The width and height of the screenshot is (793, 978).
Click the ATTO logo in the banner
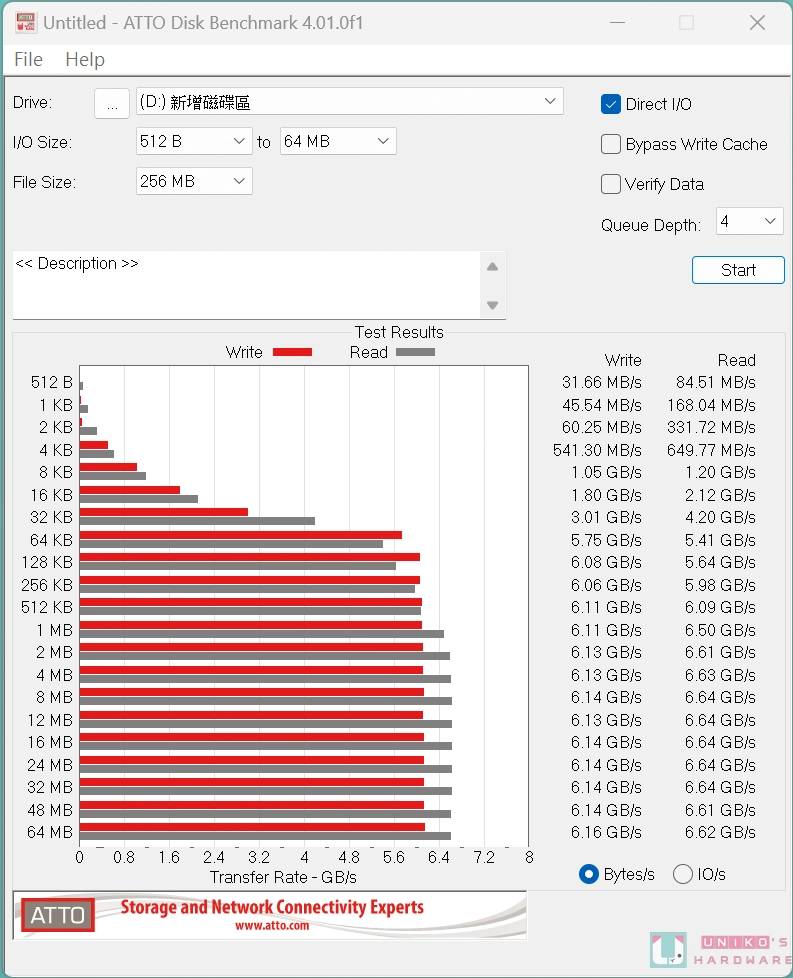[57, 915]
